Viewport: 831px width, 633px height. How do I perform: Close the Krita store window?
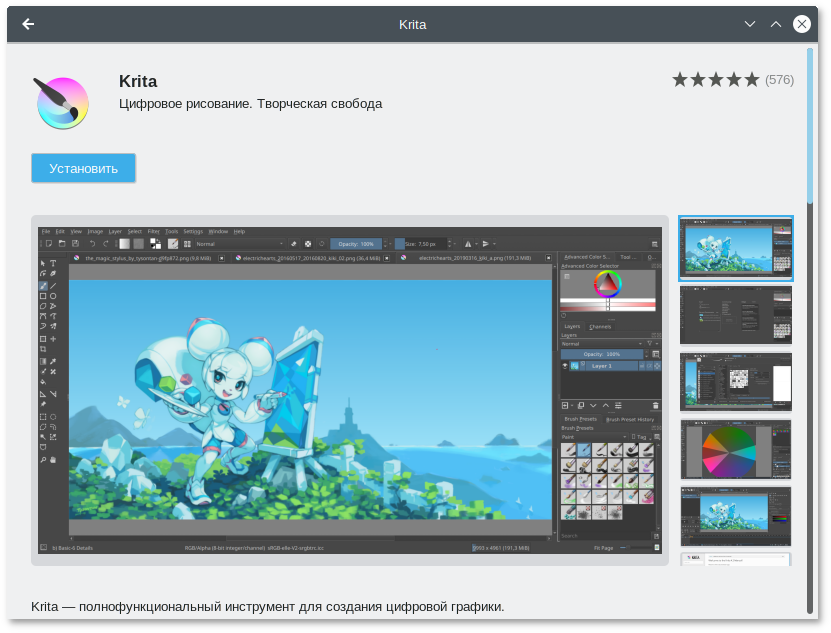pos(802,24)
